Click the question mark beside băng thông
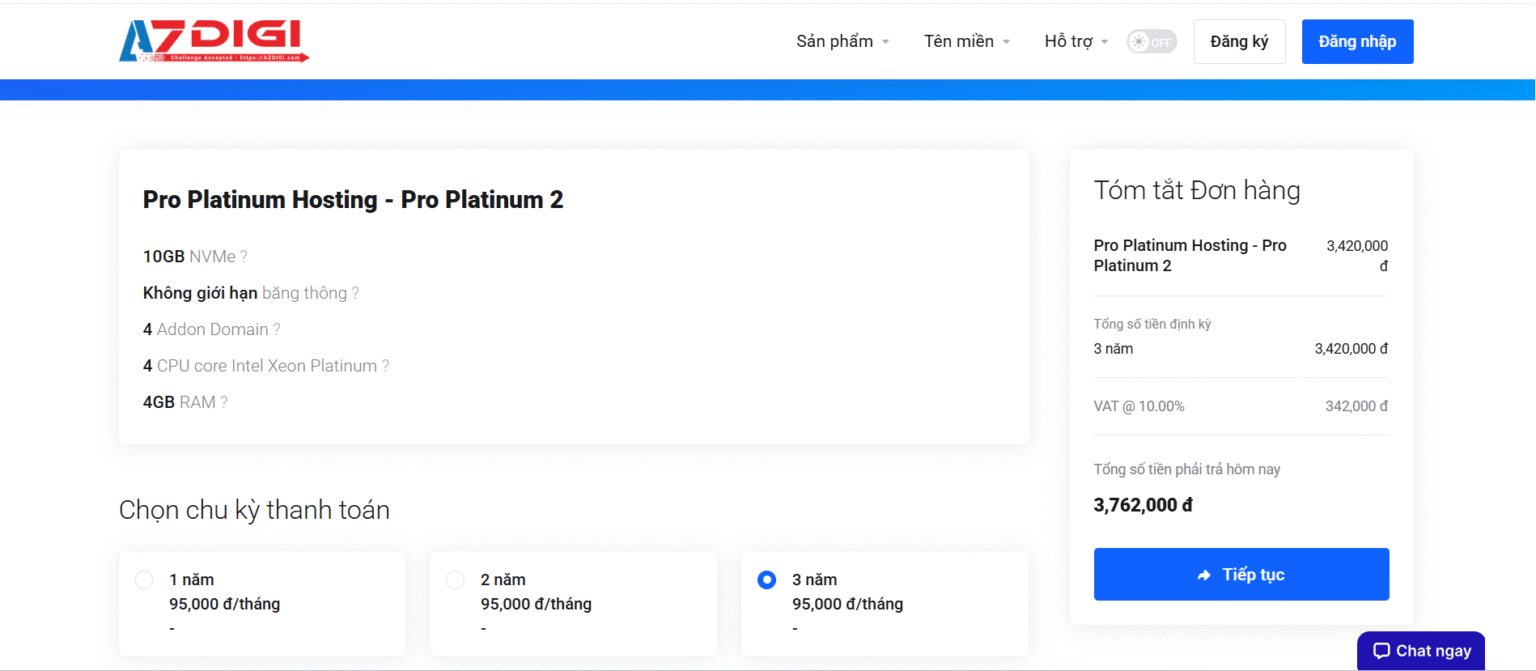1536x671 pixels. pyautogui.click(x=355, y=293)
